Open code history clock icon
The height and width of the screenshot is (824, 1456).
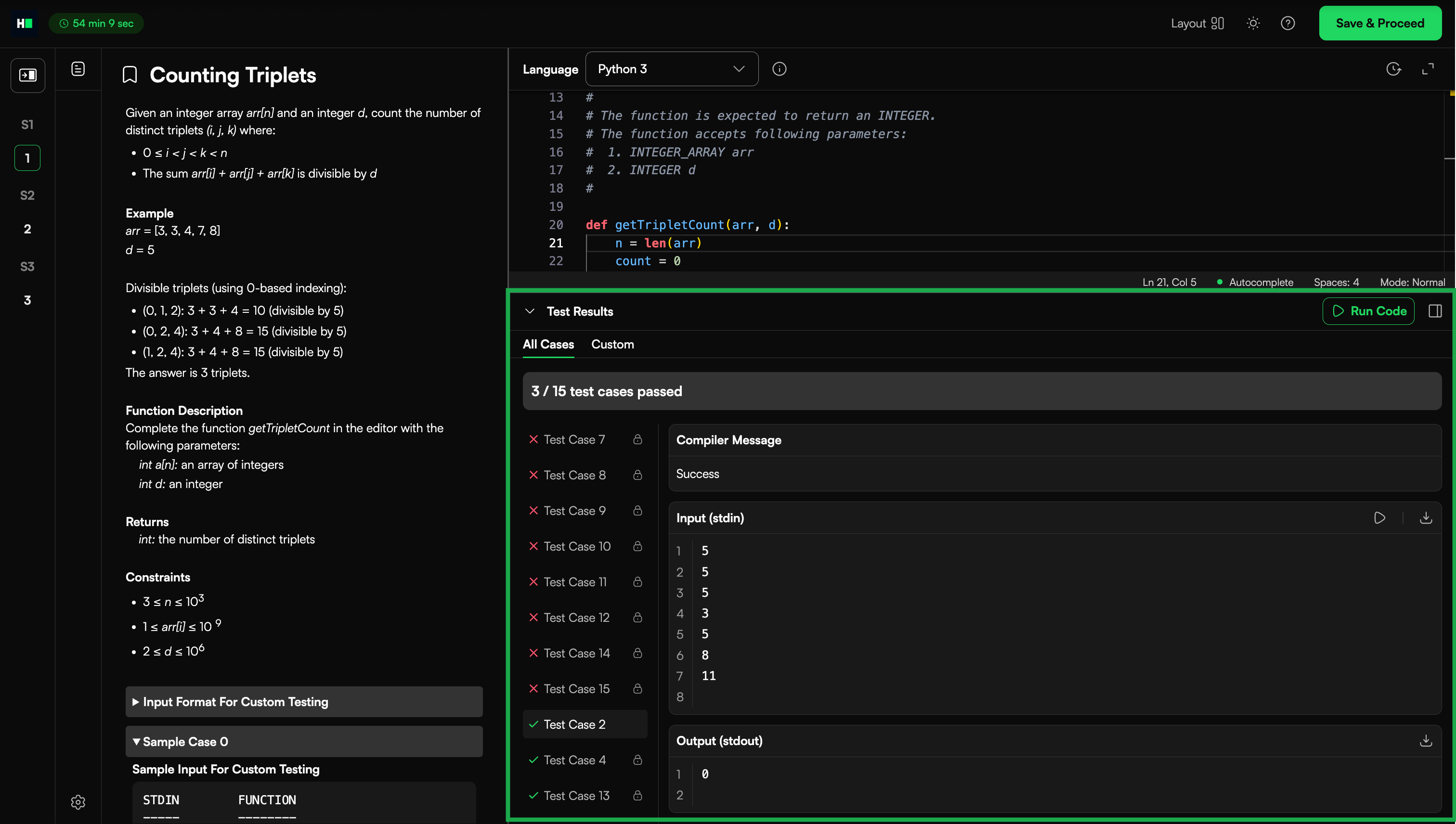[1393, 69]
